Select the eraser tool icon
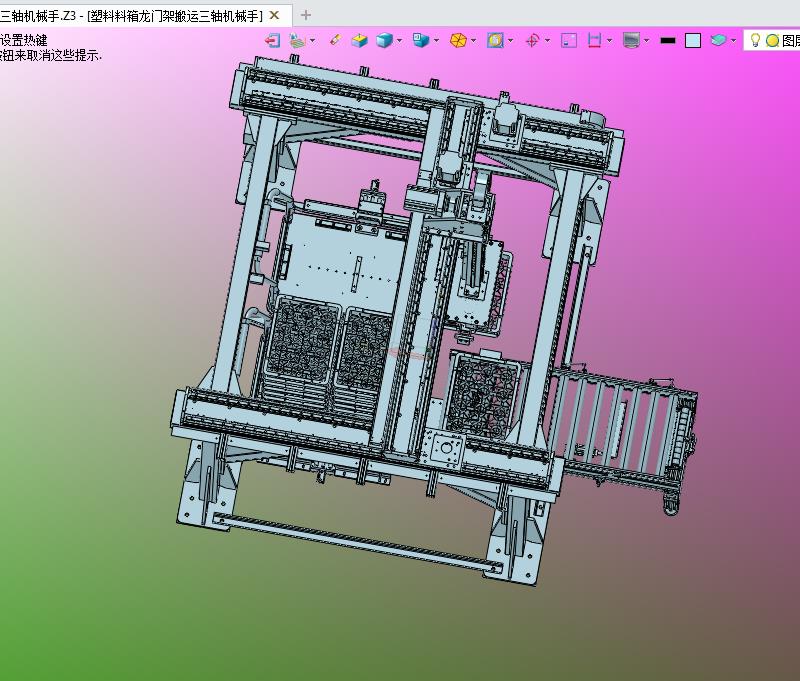This screenshot has width=800, height=681. [335, 40]
